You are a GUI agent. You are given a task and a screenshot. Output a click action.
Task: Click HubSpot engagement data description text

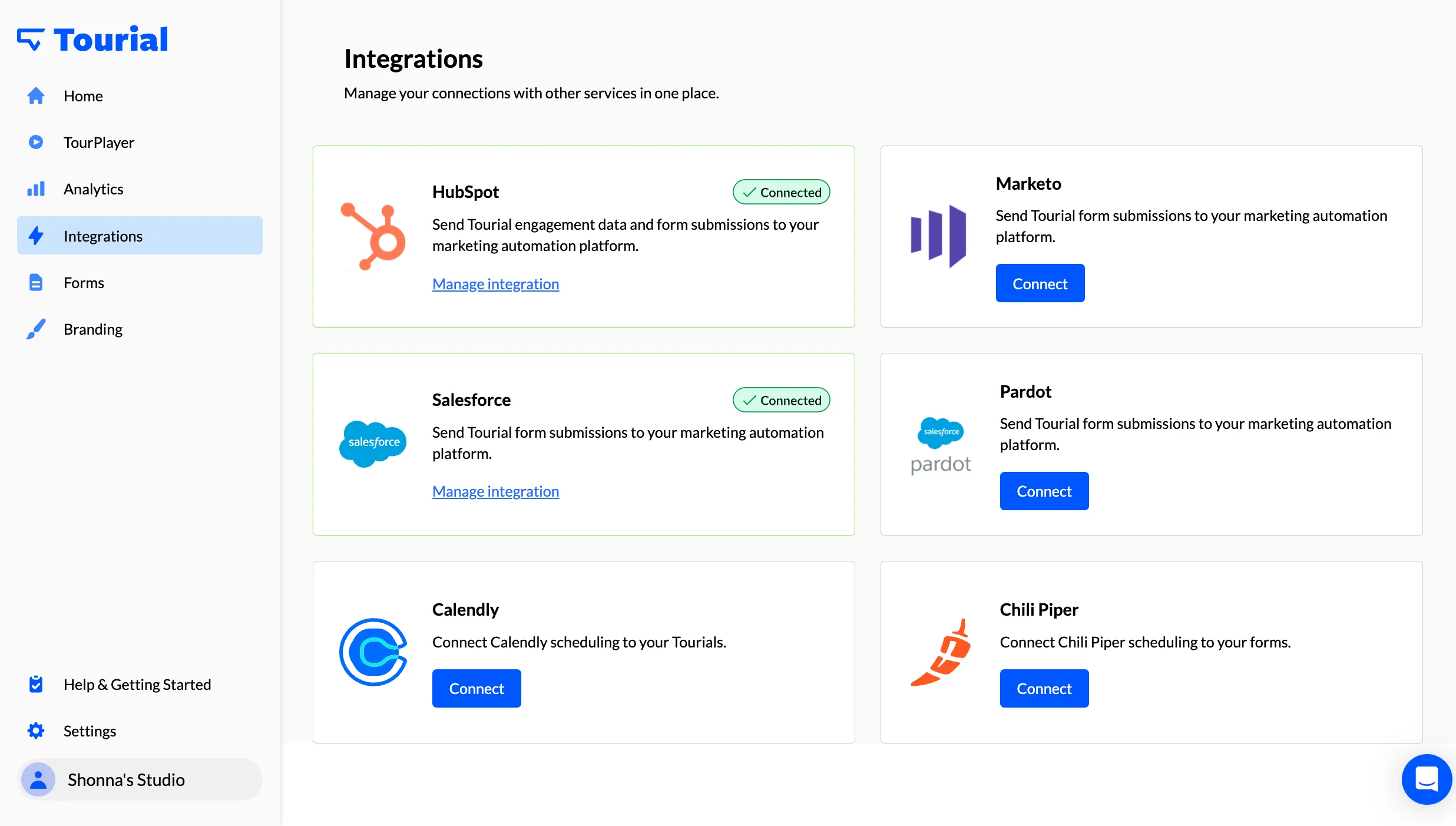coord(626,235)
